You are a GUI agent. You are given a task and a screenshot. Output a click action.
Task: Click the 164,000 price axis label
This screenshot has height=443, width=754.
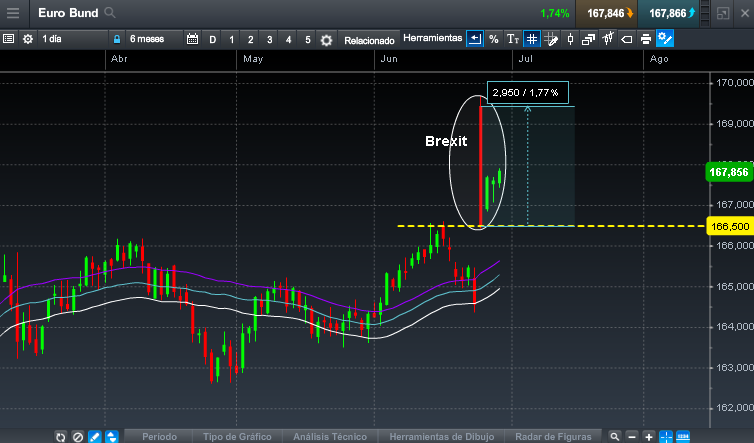[x=735, y=327]
